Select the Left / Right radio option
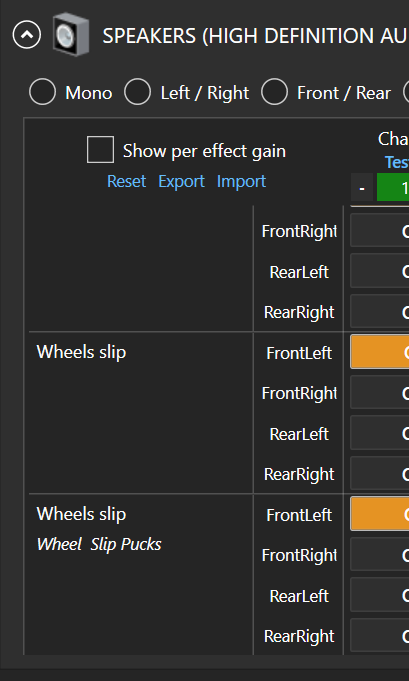 click(137, 92)
